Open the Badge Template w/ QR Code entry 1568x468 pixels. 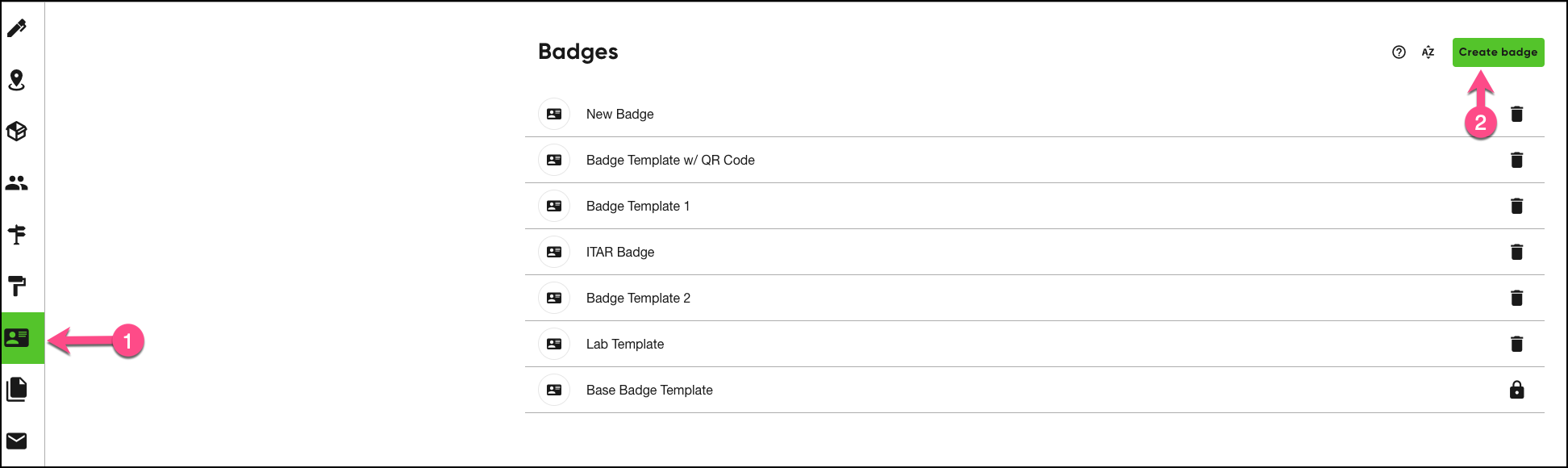click(x=670, y=160)
